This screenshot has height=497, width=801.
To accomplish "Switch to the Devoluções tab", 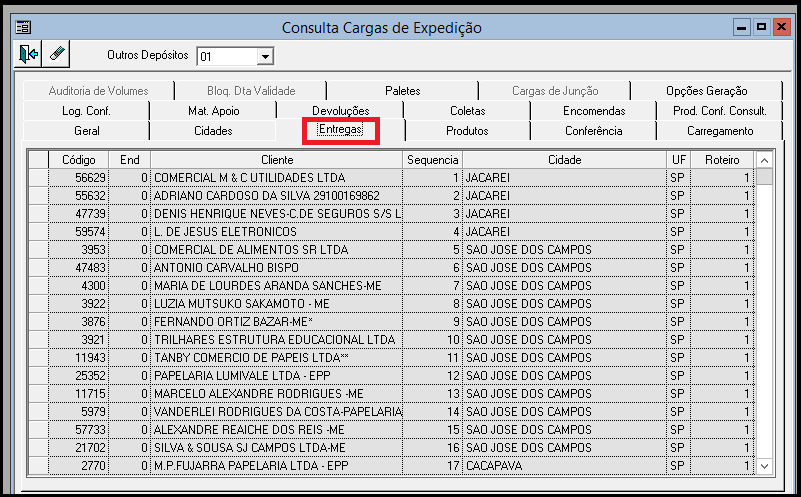I will [x=340, y=111].
